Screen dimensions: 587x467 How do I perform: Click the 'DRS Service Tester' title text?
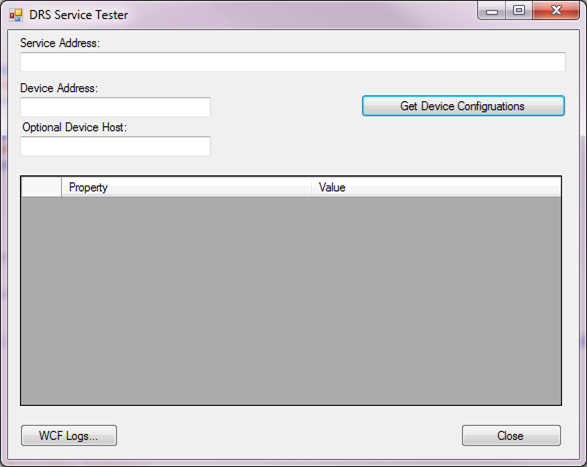(79, 15)
